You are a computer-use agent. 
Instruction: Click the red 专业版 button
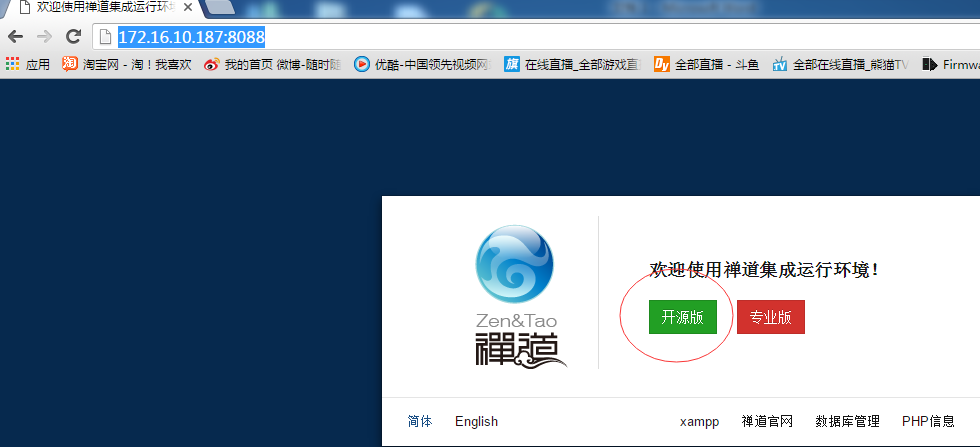coord(771,317)
